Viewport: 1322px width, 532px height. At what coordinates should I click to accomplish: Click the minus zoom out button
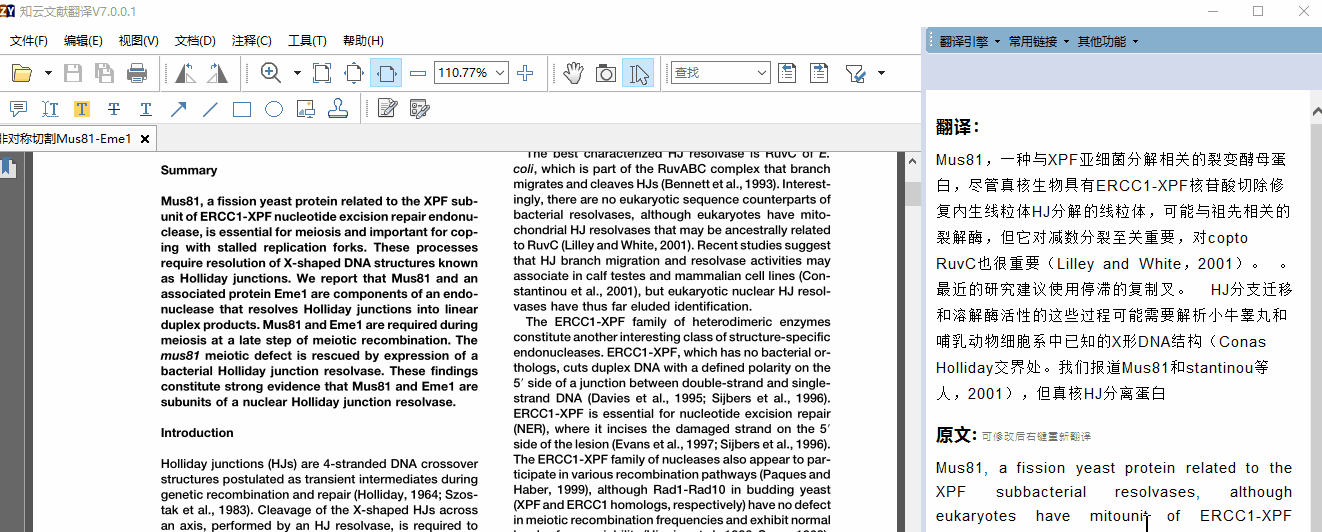pos(418,73)
